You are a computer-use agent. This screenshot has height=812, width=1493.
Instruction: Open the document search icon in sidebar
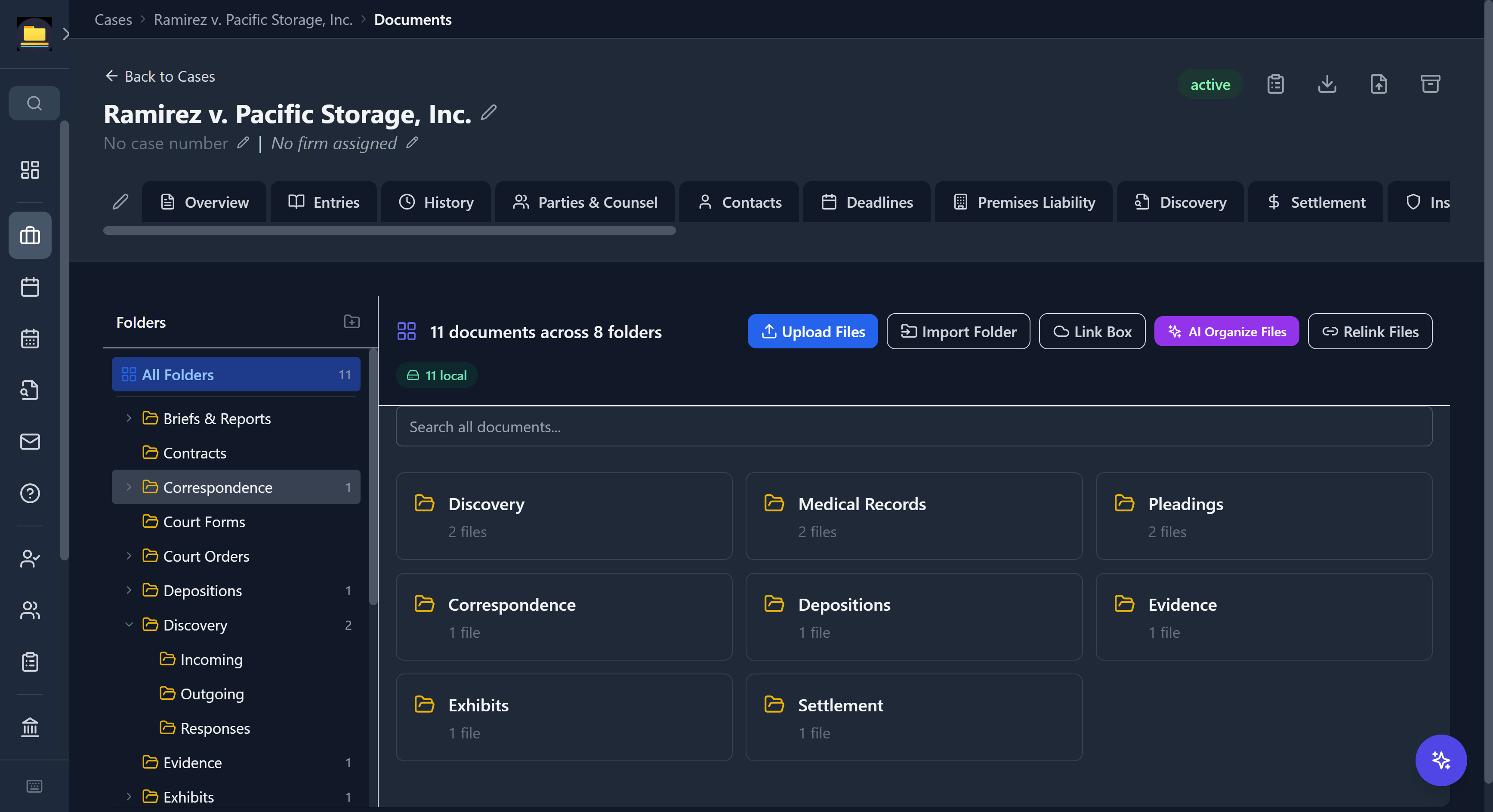click(x=30, y=390)
